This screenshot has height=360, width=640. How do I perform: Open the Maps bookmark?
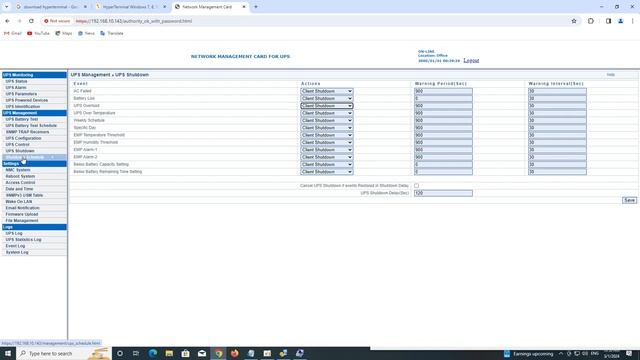click(64, 33)
